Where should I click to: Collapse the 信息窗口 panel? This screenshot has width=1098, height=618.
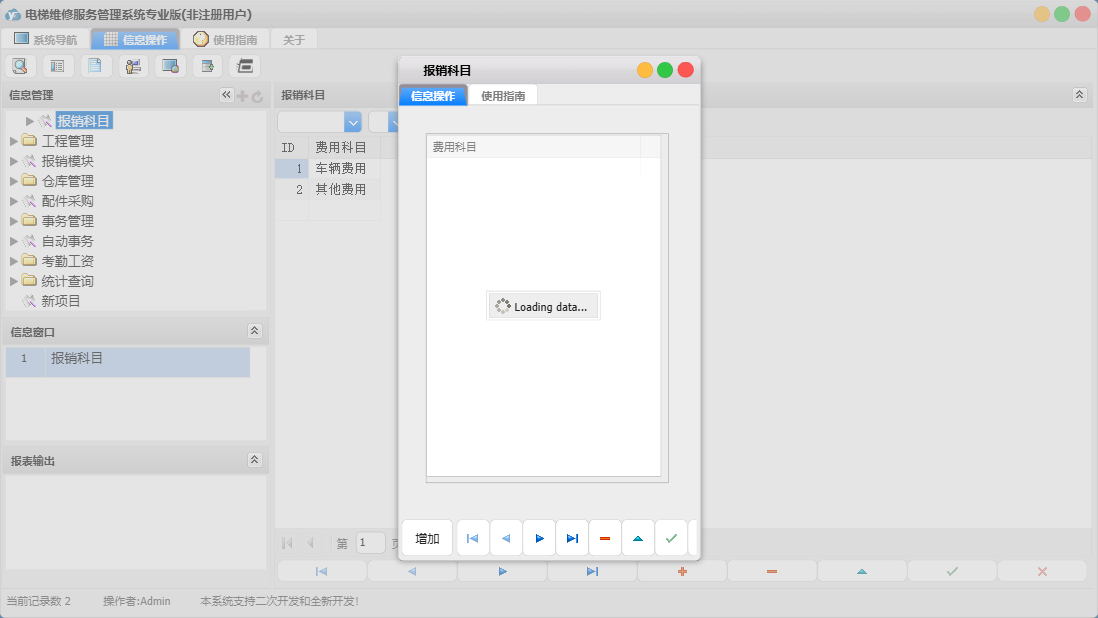254,331
